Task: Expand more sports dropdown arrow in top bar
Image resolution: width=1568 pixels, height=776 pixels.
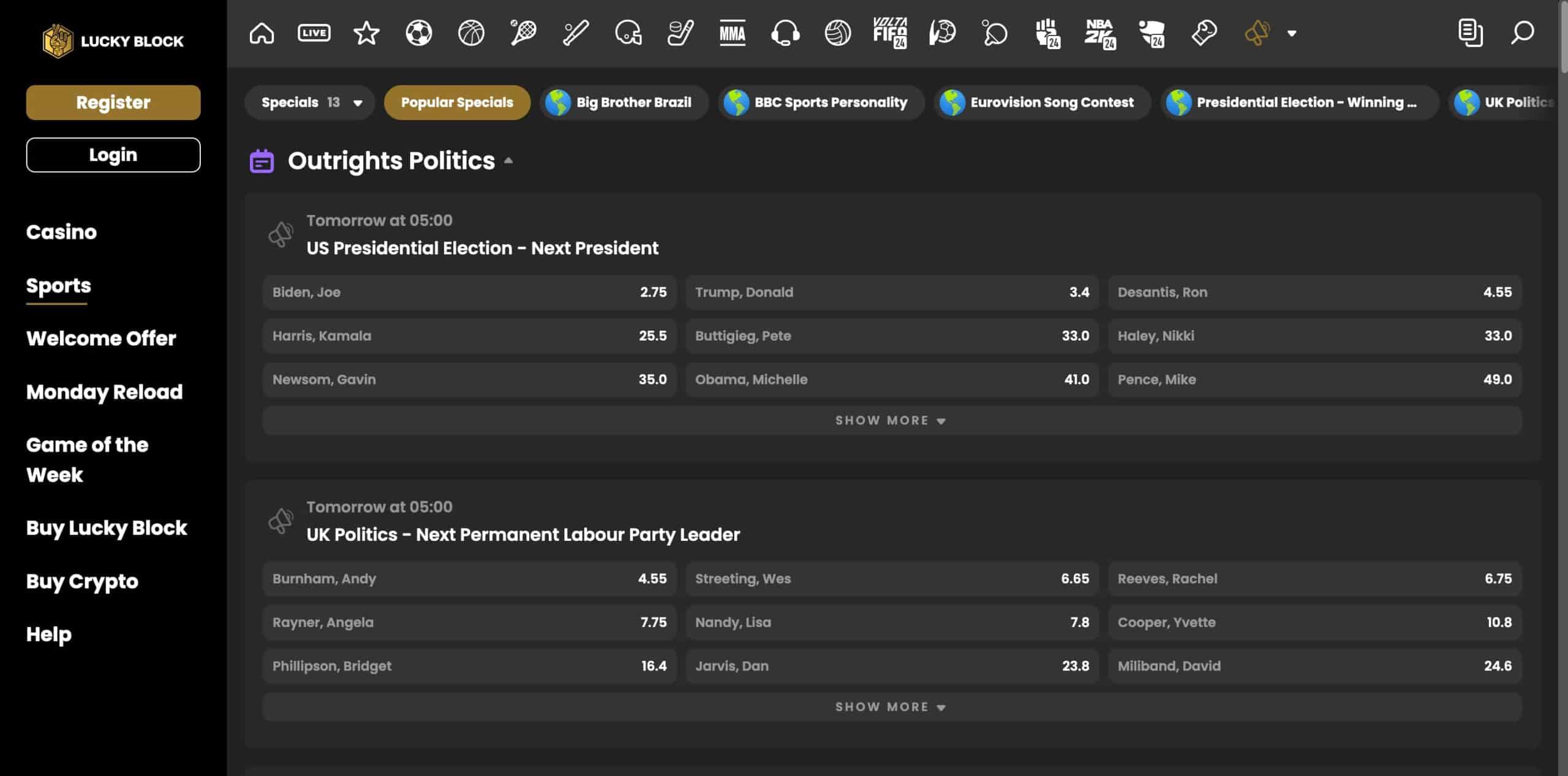Action: [1292, 34]
